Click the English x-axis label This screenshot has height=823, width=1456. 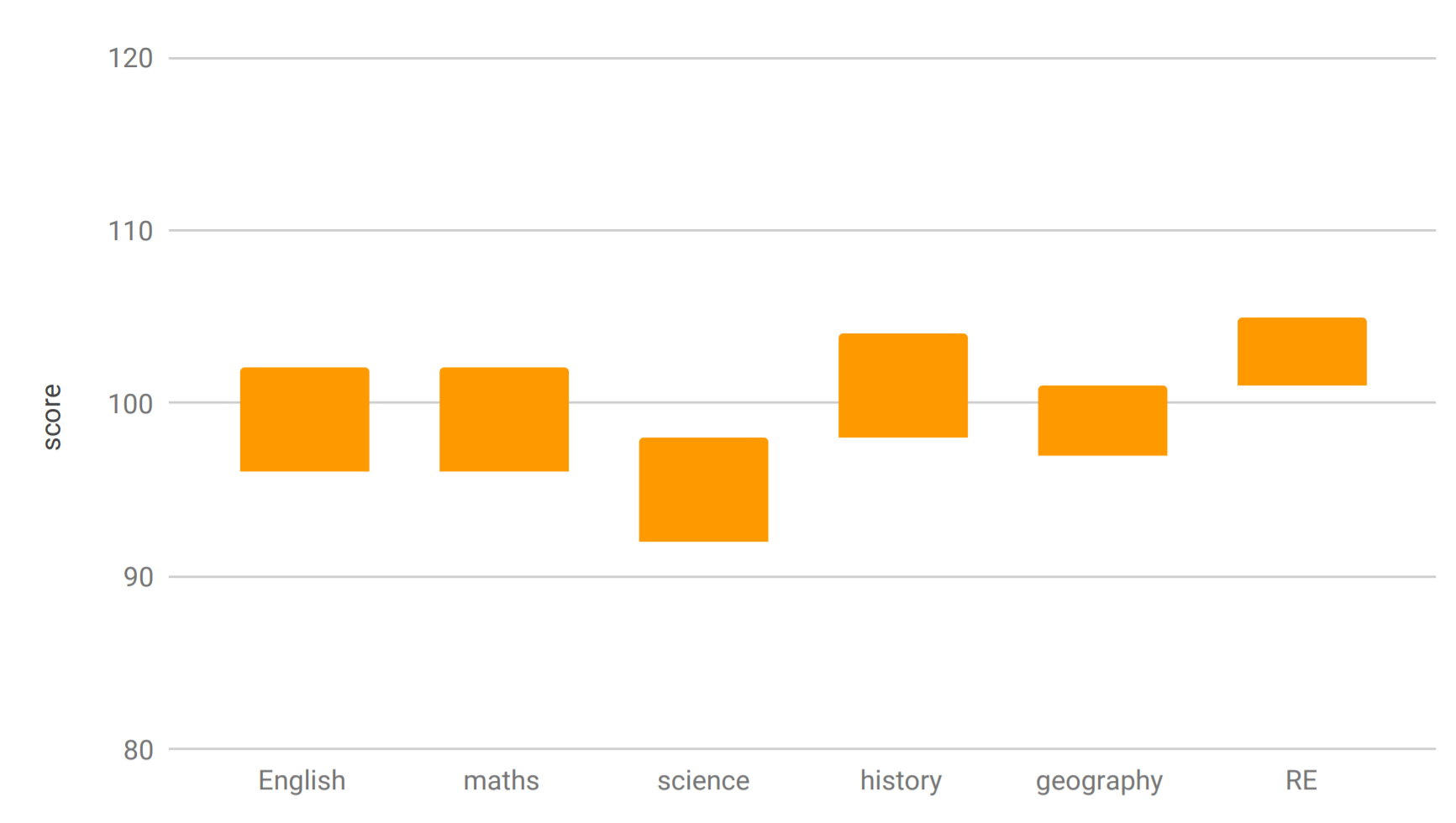(x=302, y=781)
